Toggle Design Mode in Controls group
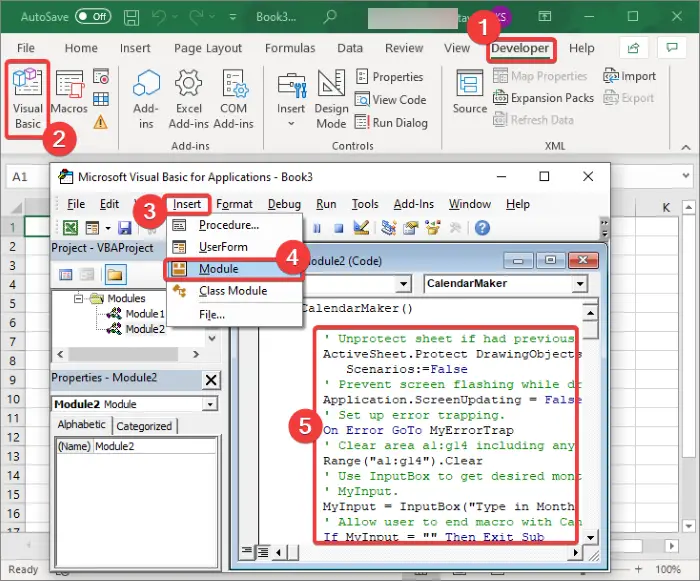This screenshot has width=700, height=581. (x=331, y=99)
